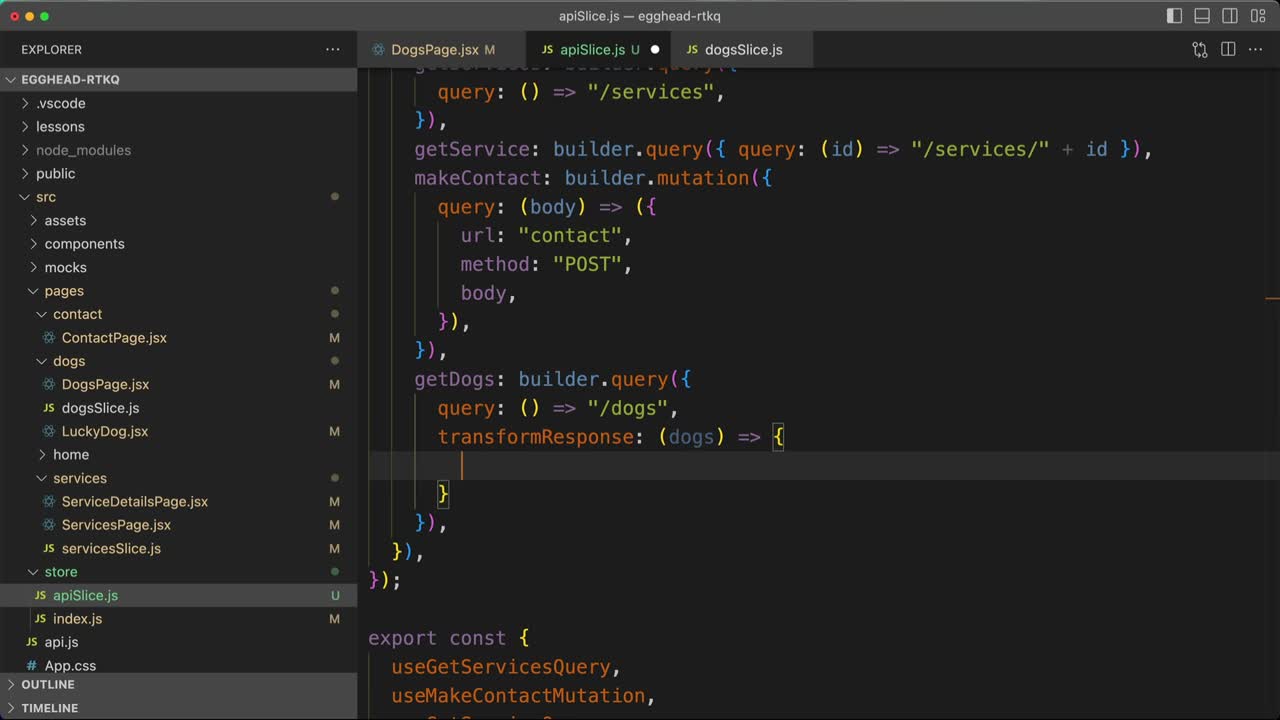Click the overview ruler marker at editor edge

[x=1272, y=298]
